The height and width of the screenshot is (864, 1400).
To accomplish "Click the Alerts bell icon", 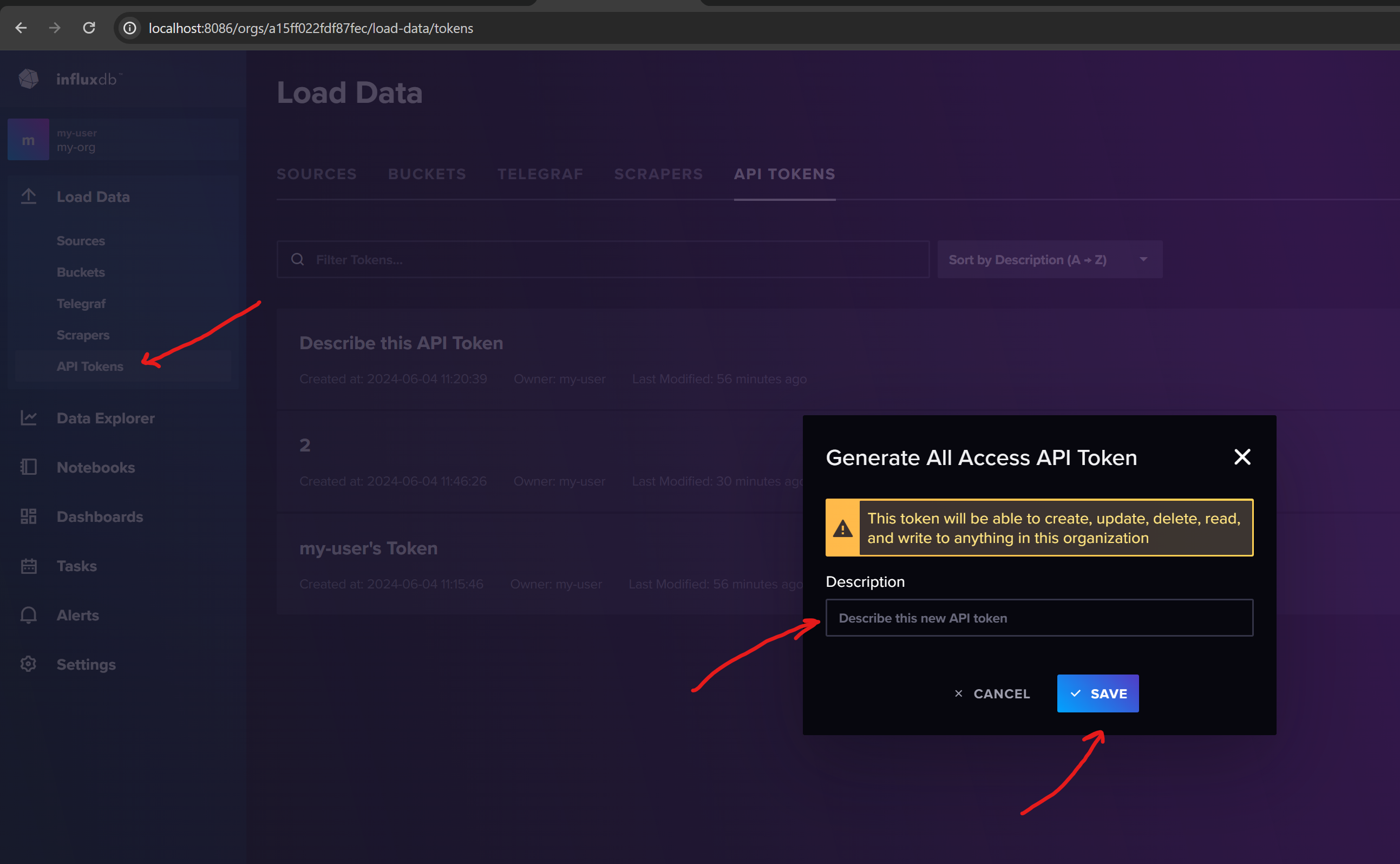I will [29, 616].
